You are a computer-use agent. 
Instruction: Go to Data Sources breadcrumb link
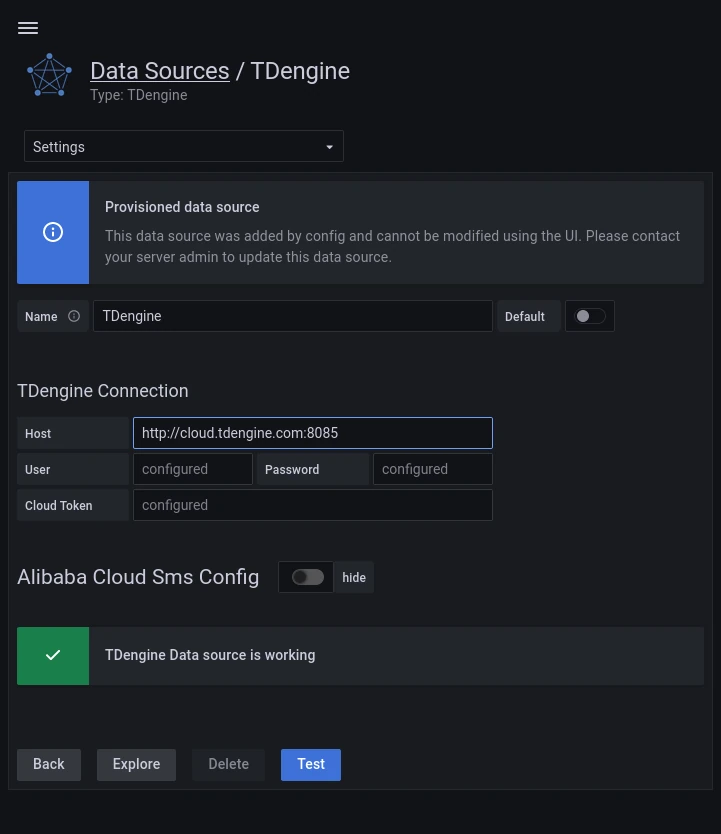click(159, 71)
